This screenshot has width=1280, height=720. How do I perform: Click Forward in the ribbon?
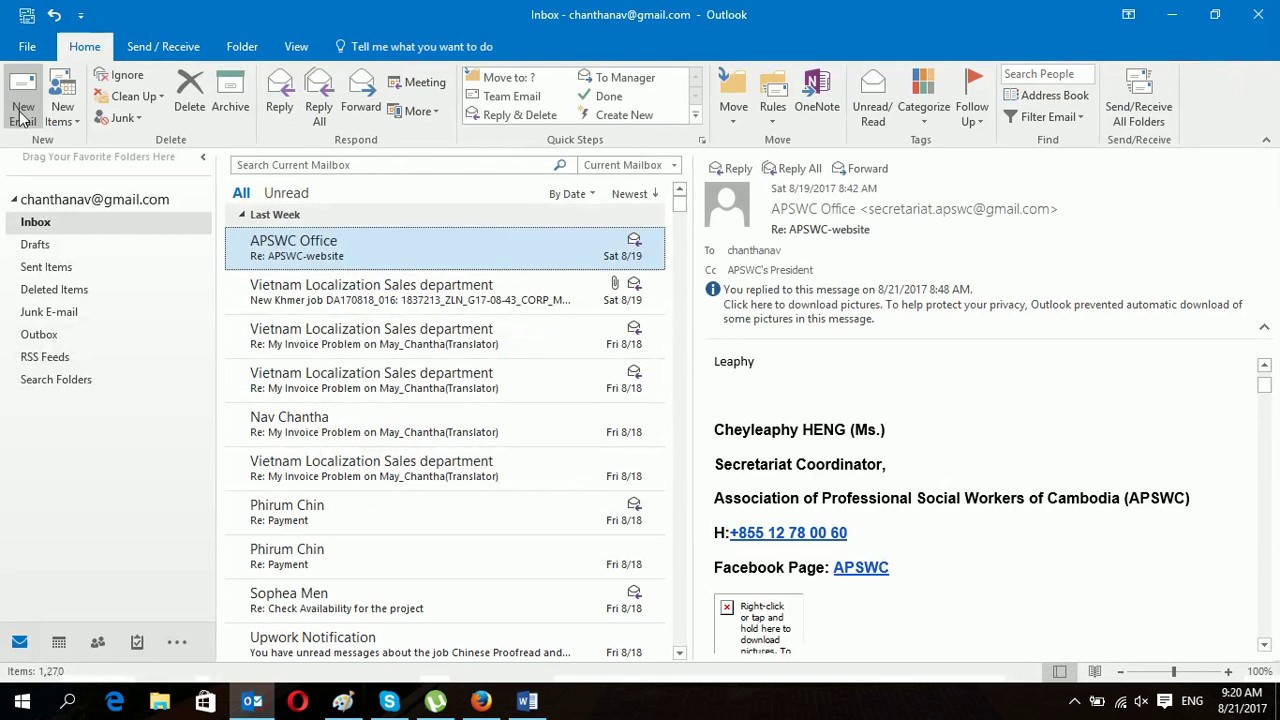(x=361, y=92)
